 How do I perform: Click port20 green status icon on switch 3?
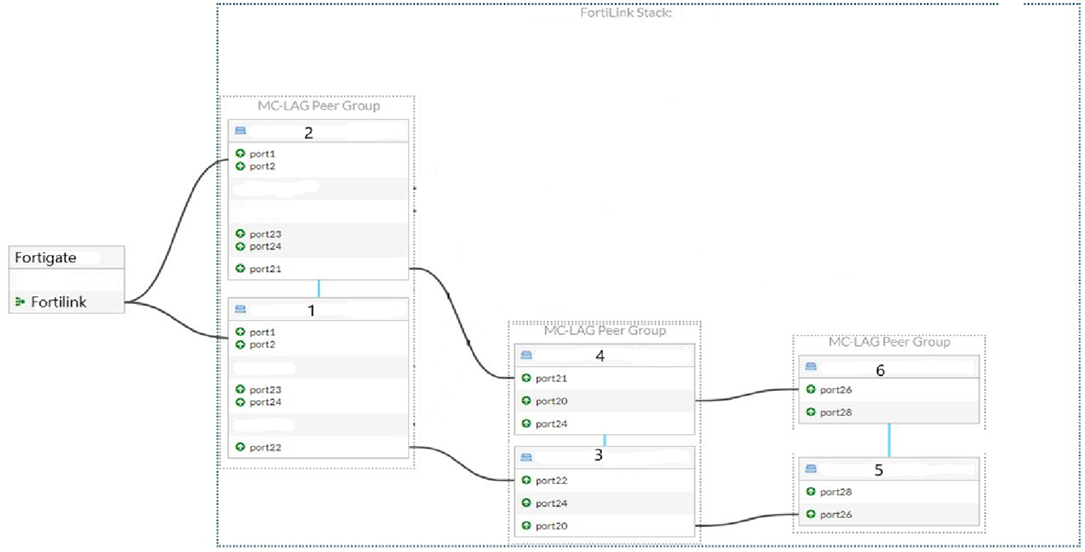click(x=526, y=526)
